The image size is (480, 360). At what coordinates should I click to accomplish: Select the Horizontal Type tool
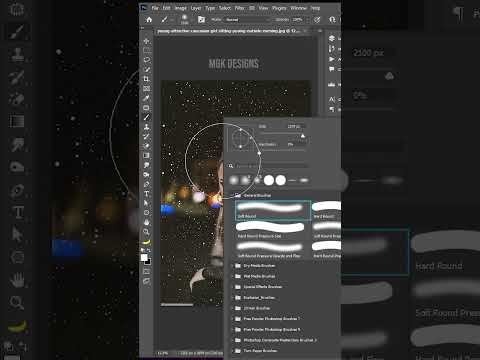(147, 194)
